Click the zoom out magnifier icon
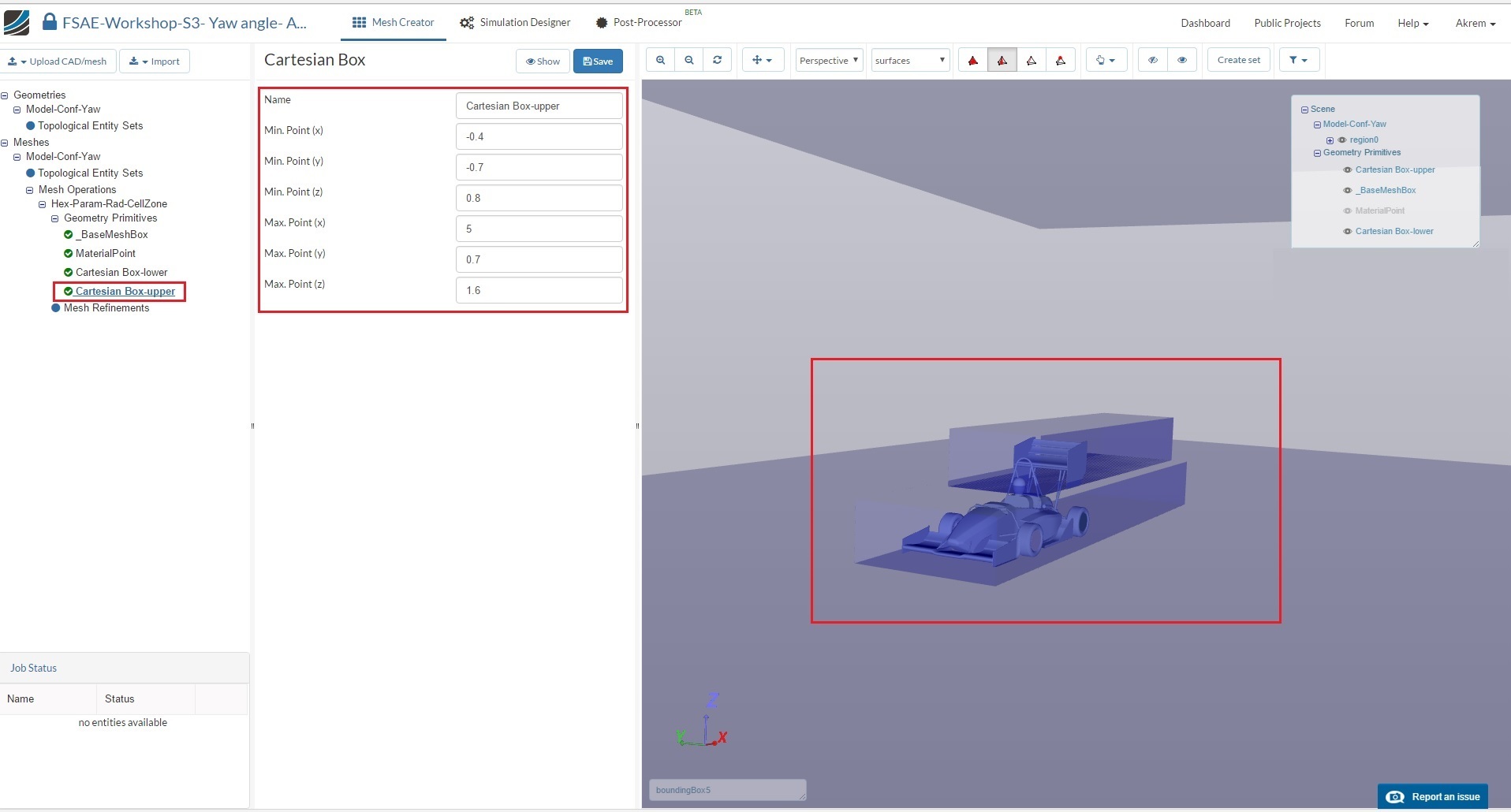This screenshot has height=812, width=1511. 688,60
